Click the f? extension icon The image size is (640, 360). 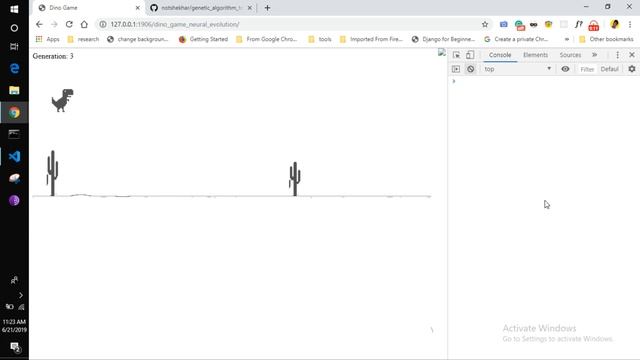(578, 24)
